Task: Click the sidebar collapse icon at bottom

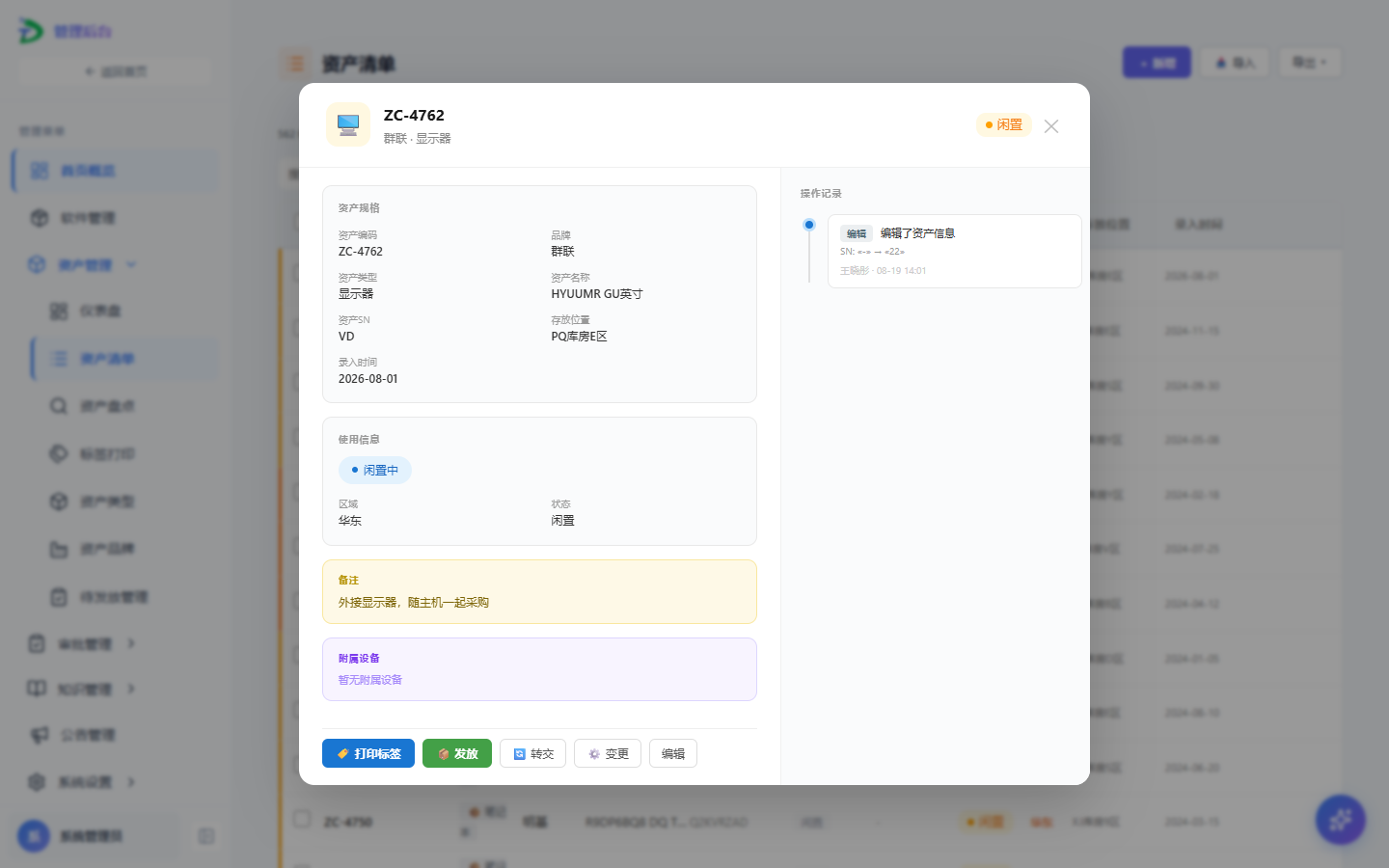Action: tap(205, 836)
